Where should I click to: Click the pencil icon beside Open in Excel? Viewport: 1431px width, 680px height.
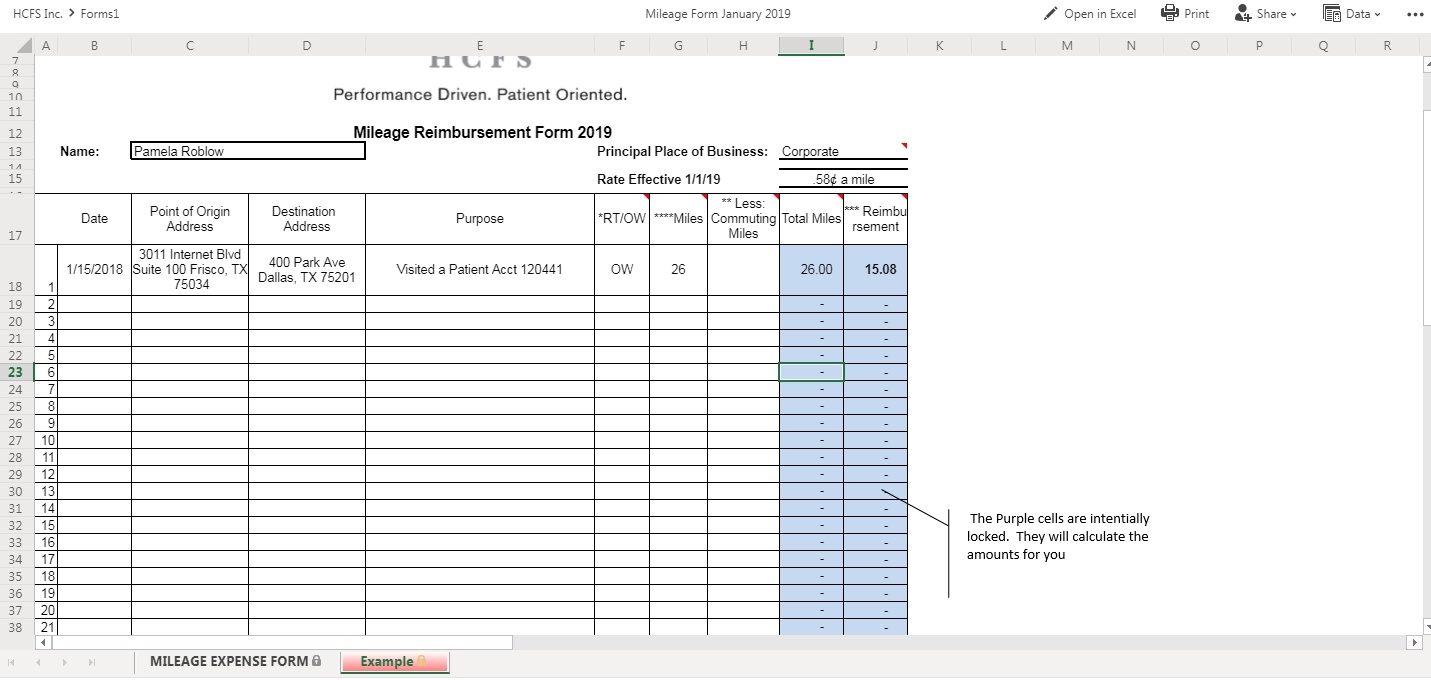1050,14
